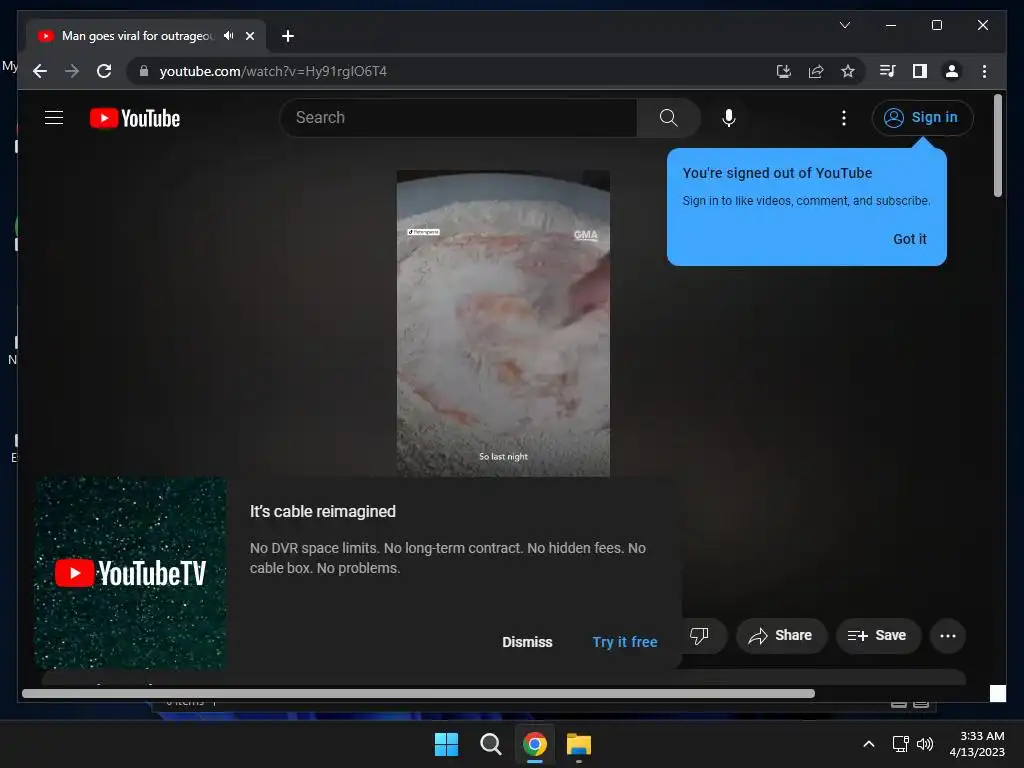The image size is (1024, 768).
Task: Share the video
Action: coord(781,635)
